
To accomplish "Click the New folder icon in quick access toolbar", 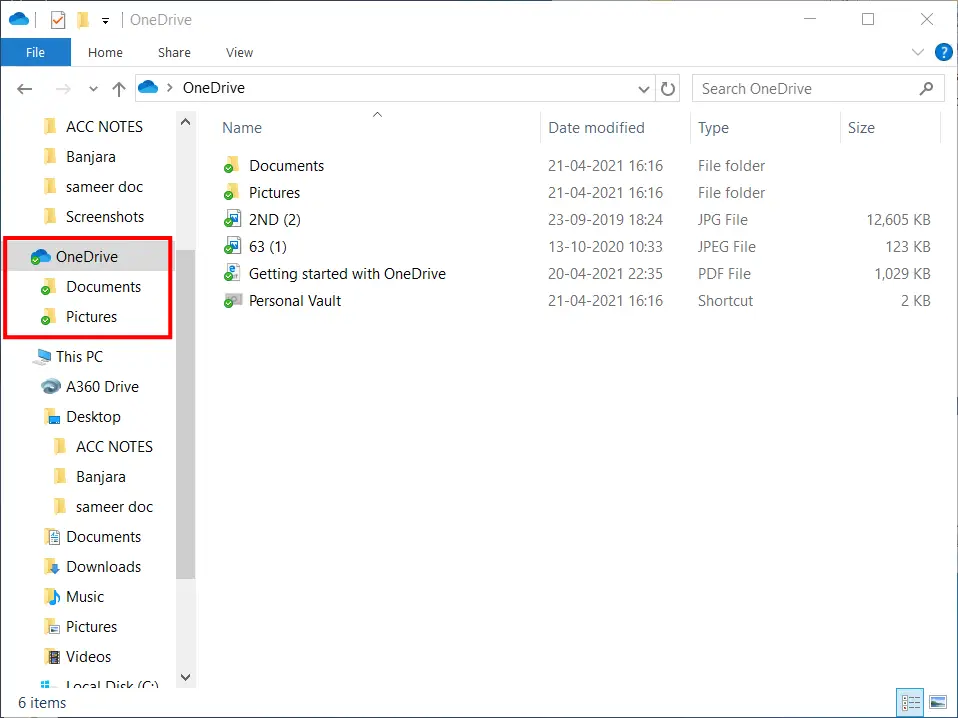I will coord(83,20).
